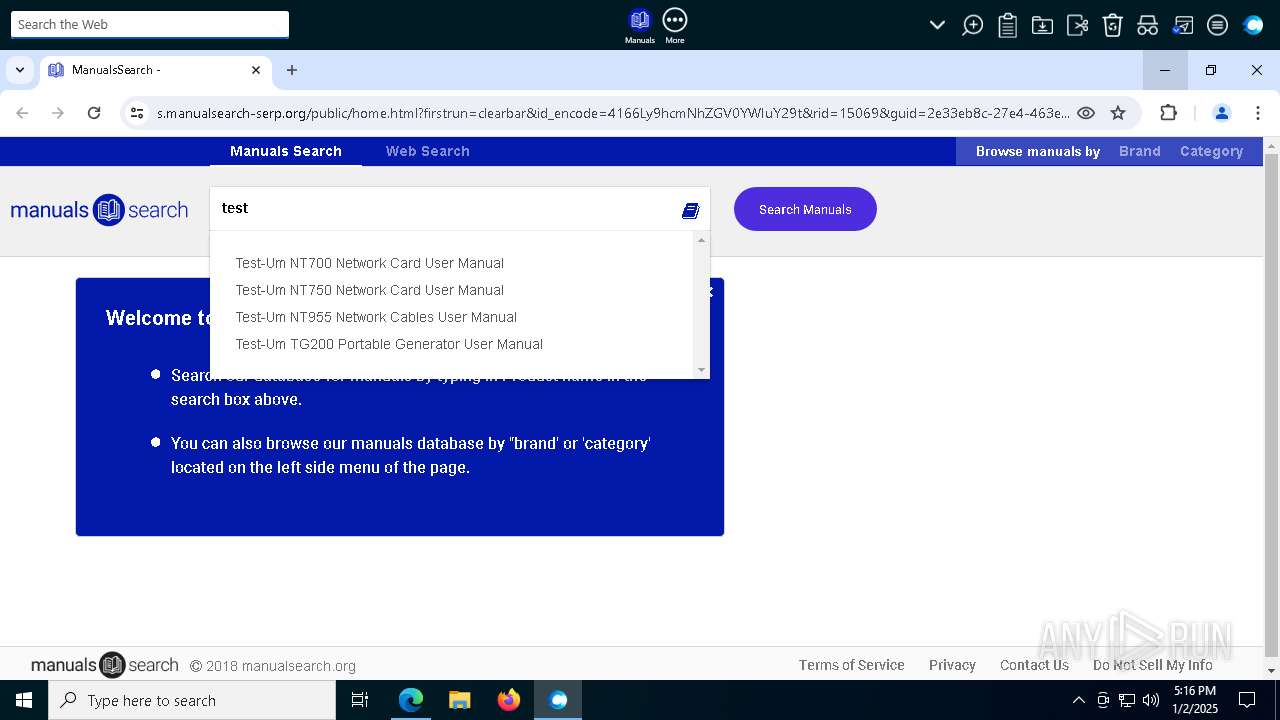
Task: Open the browser three-dot menu
Action: (x=1257, y=113)
